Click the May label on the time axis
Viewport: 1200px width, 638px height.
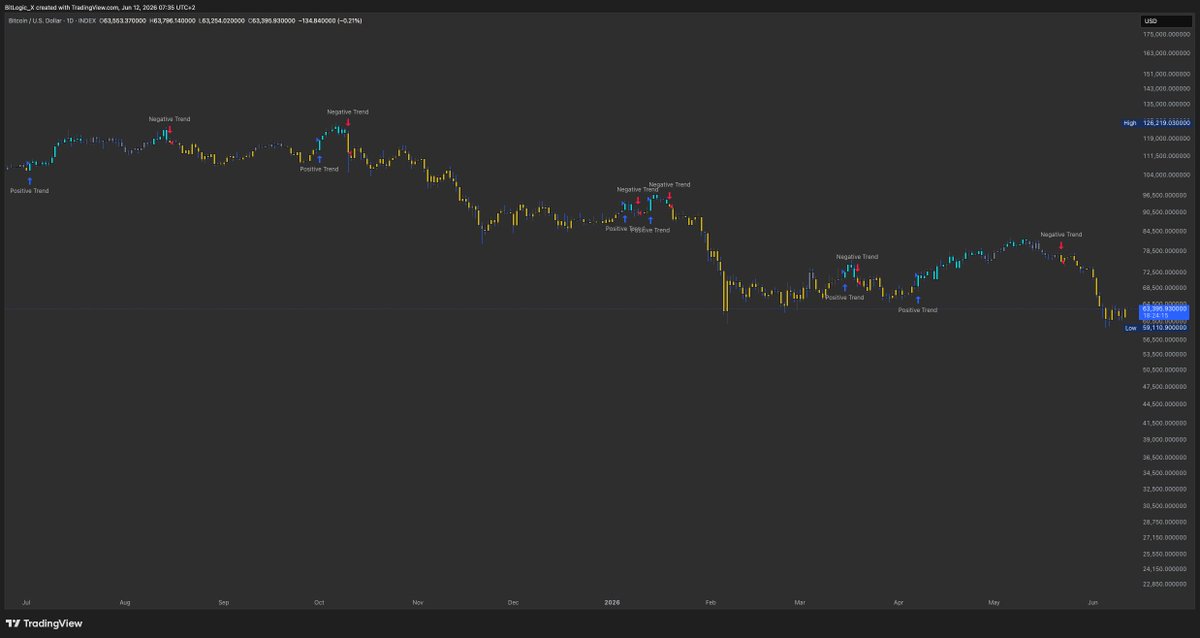994,603
